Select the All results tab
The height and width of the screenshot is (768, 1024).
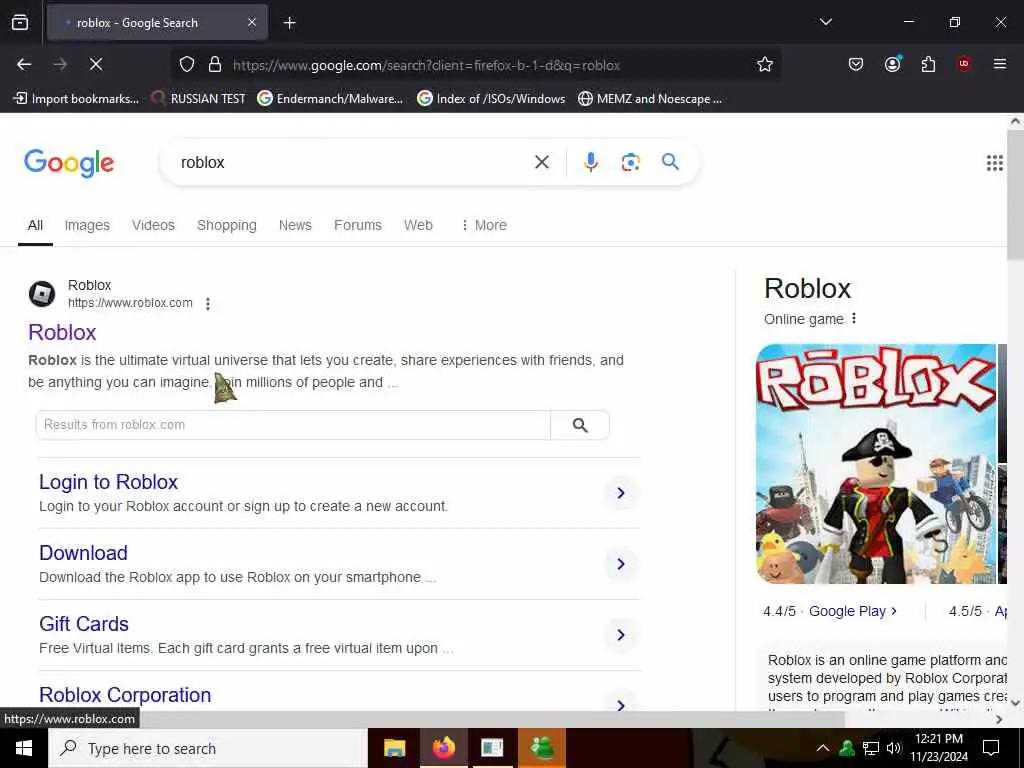click(35, 225)
